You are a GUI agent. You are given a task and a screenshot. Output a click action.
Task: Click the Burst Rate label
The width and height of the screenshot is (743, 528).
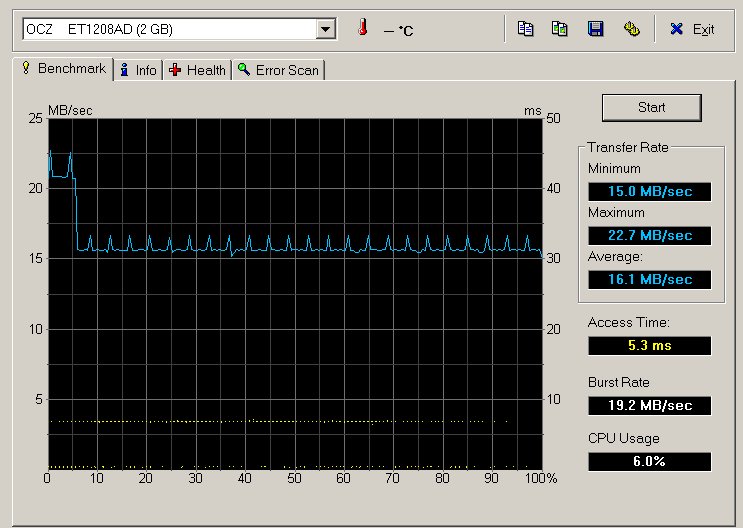pos(619,382)
